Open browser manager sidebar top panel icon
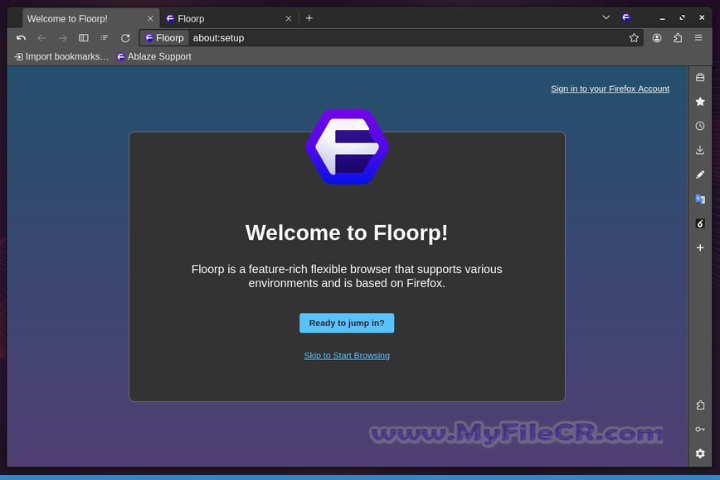The height and width of the screenshot is (480, 720). [700, 77]
